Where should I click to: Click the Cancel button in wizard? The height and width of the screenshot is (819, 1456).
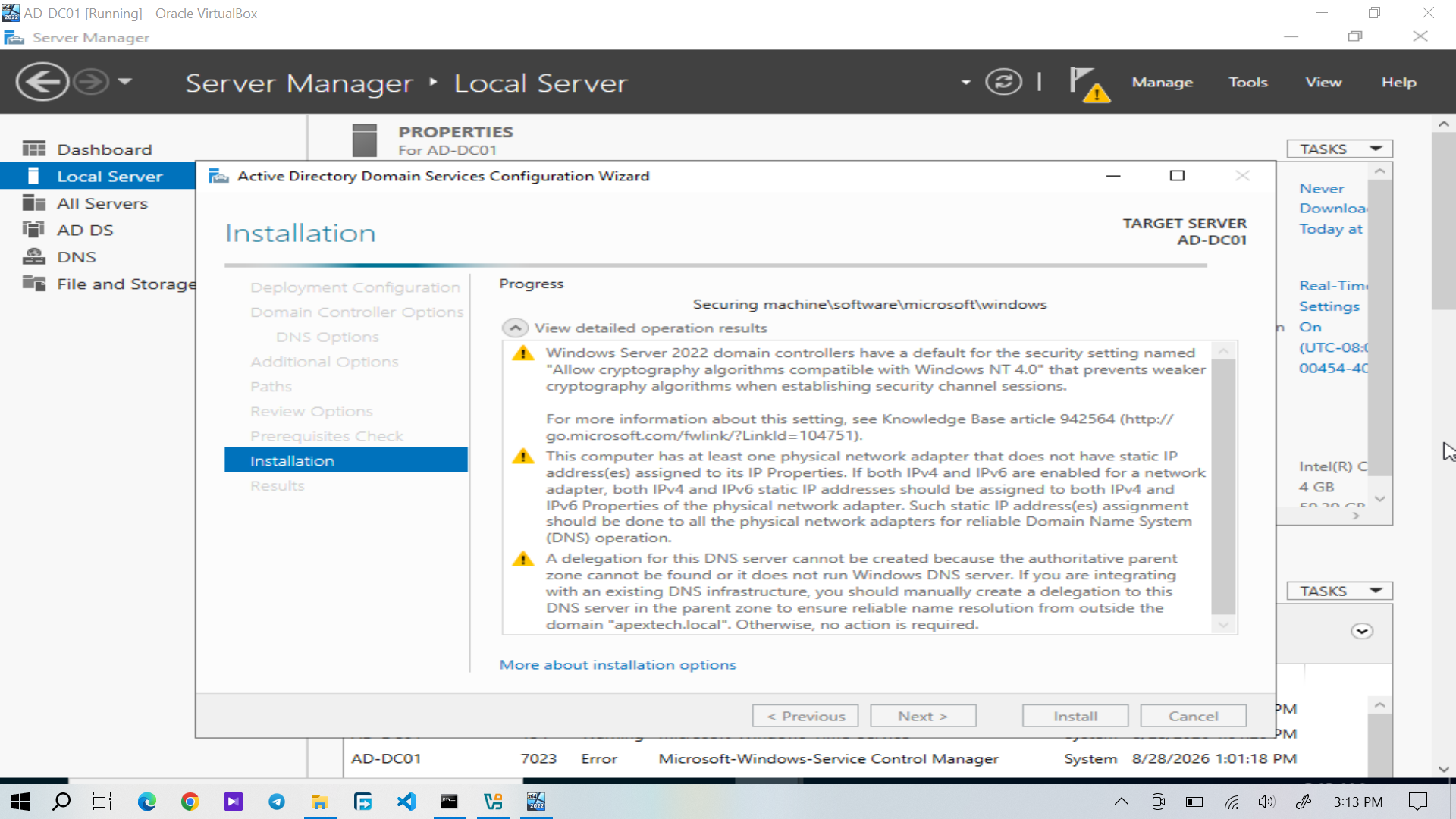point(1193,716)
